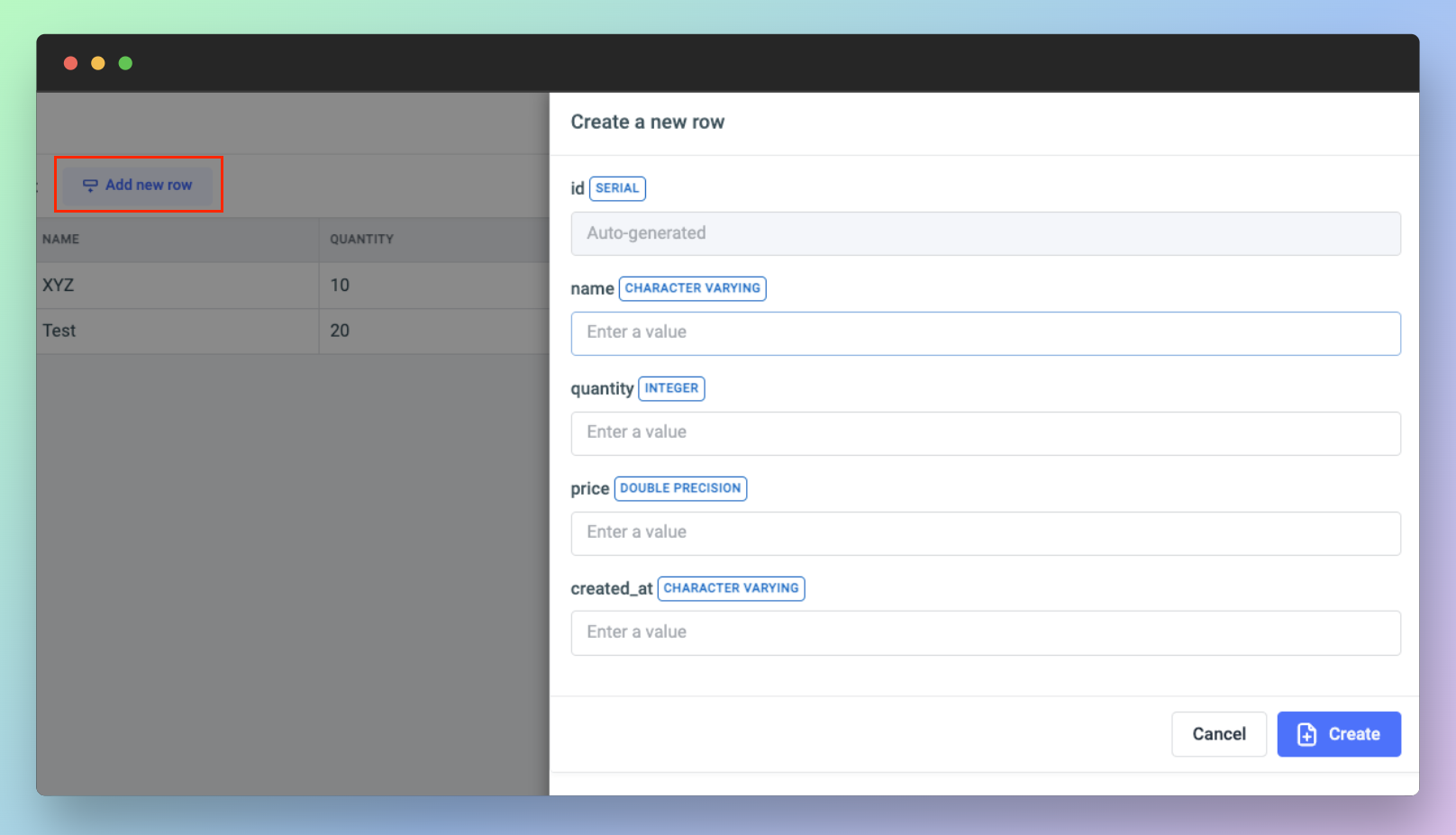
Task: Click the QUANTITY column header
Action: tap(361, 240)
